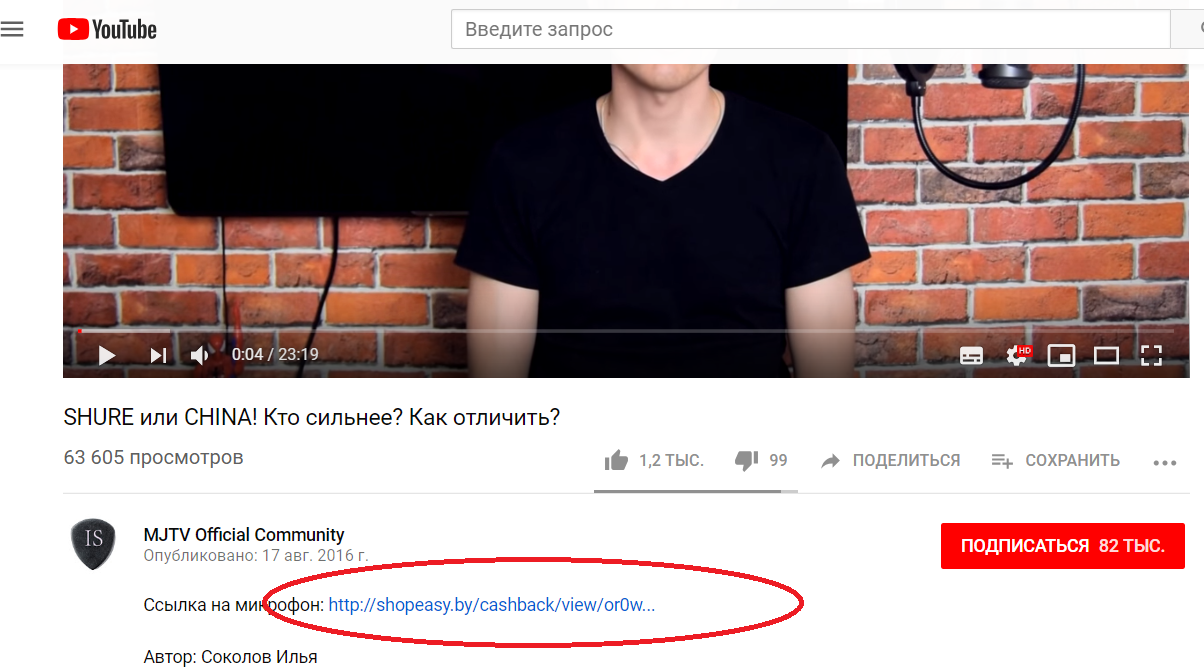This screenshot has width=1204, height=669.
Task: Switch to miniplayer mode
Action: (1061, 355)
